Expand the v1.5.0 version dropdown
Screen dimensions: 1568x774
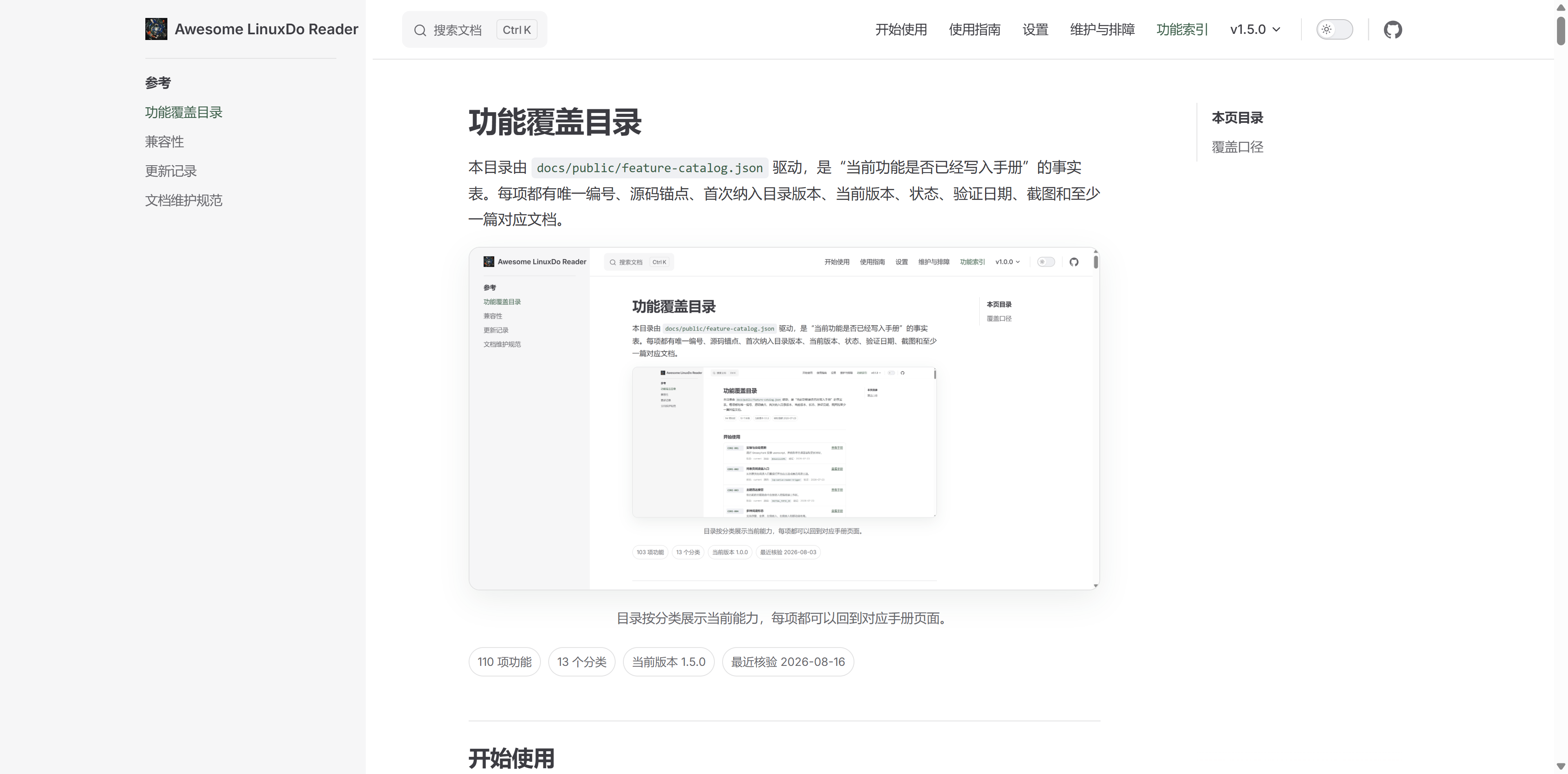(x=1255, y=29)
